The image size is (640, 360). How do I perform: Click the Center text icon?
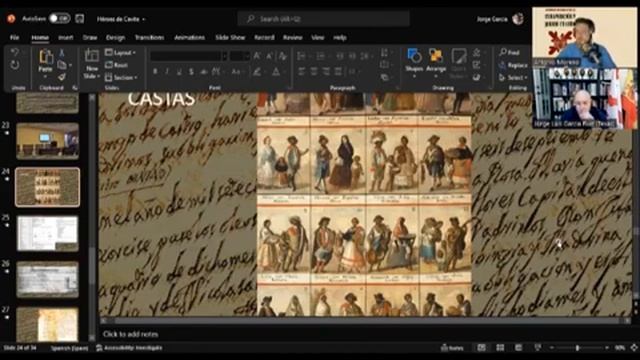(314, 72)
